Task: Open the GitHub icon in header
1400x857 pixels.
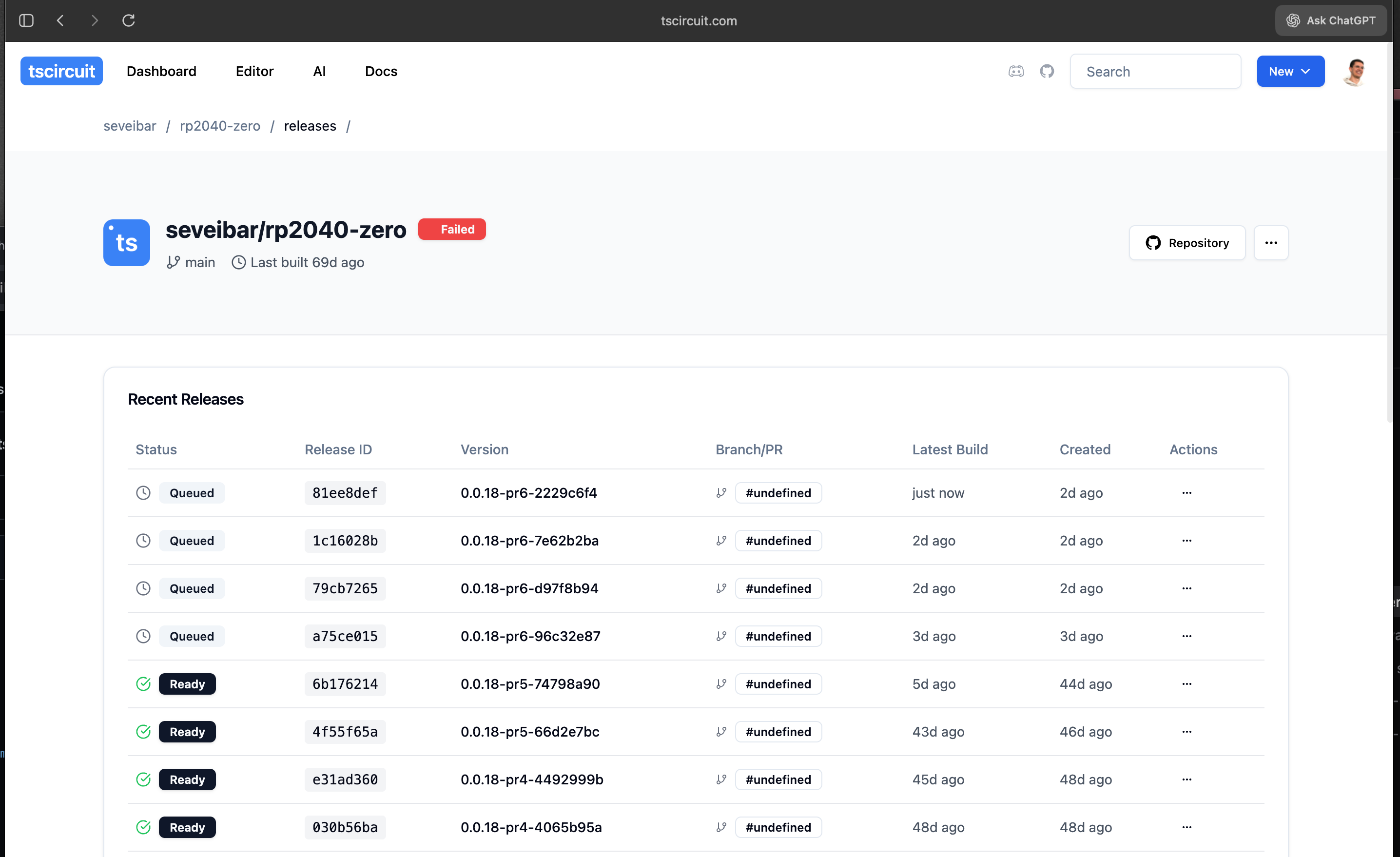Action: point(1047,72)
